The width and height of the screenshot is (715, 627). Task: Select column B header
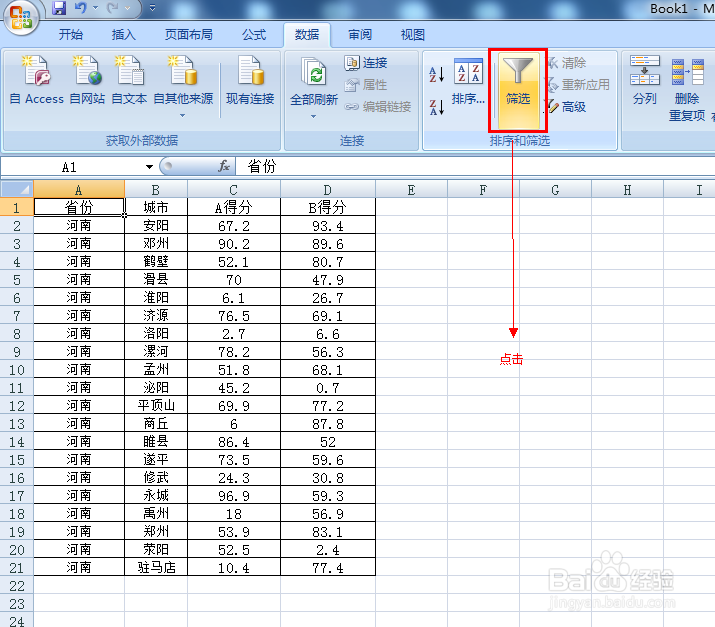tap(155, 189)
